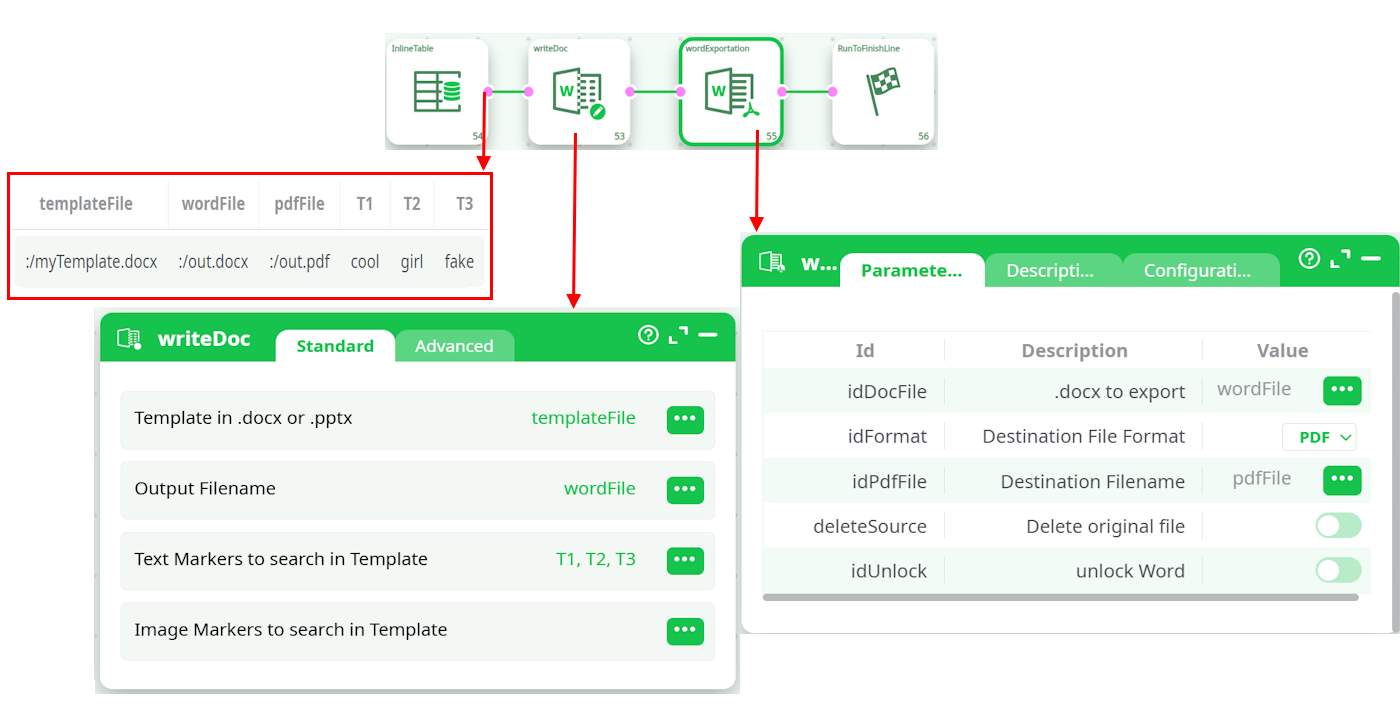This screenshot has height=705, width=1400.
Task: Toggle the Delete original file switch
Action: click(1337, 526)
